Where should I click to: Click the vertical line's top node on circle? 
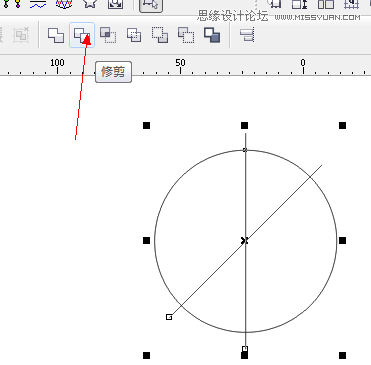pyautogui.click(x=245, y=150)
